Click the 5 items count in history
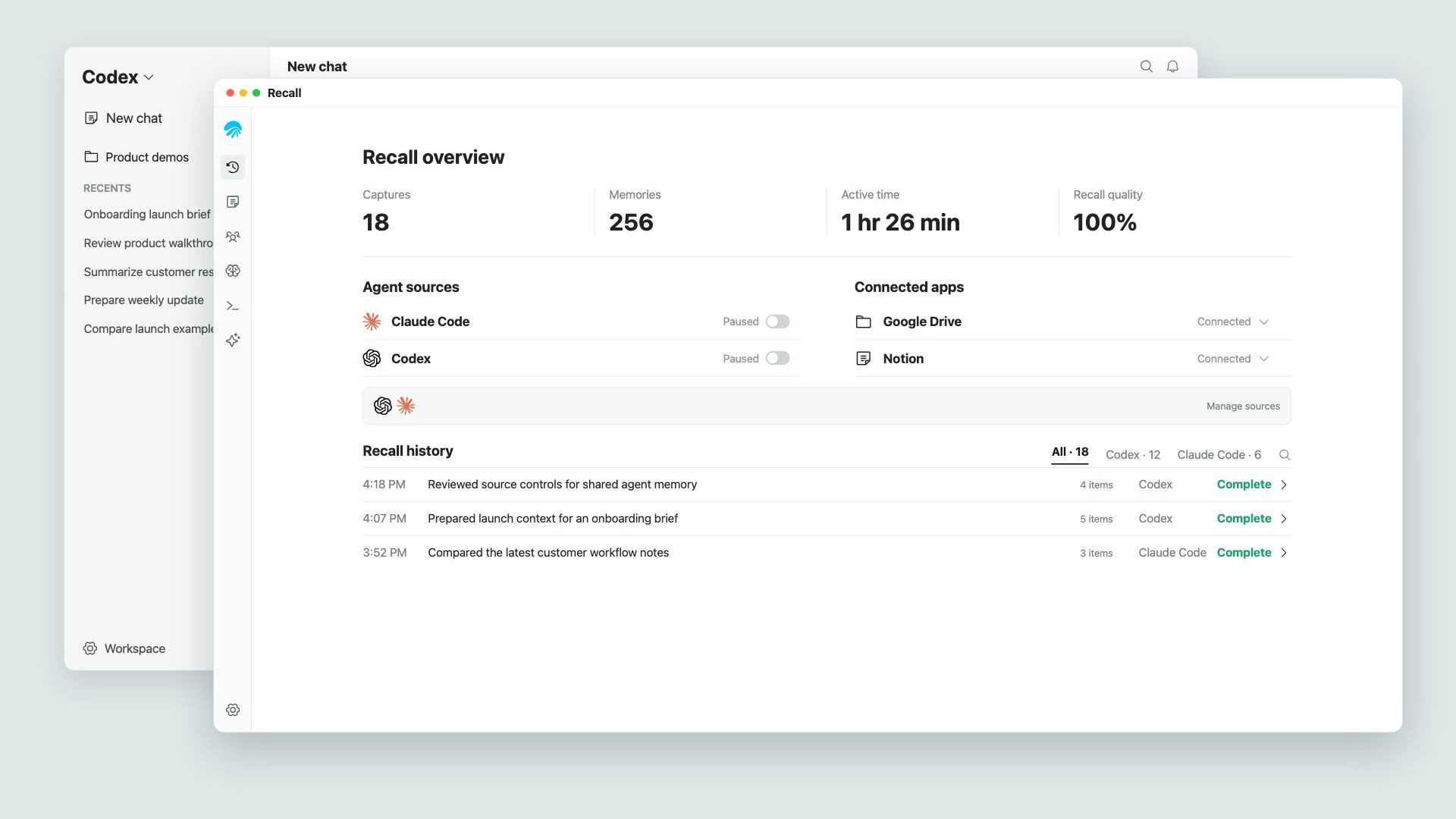This screenshot has width=1456, height=819. [x=1097, y=519]
